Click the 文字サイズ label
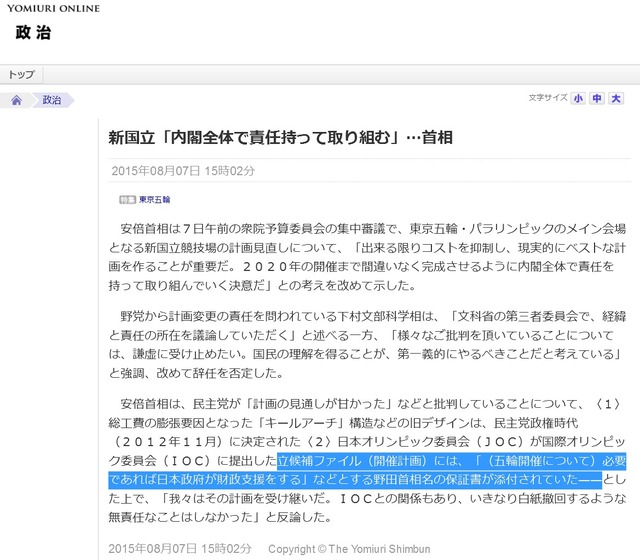Image resolution: width=640 pixels, height=560 pixels. click(548, 98)
